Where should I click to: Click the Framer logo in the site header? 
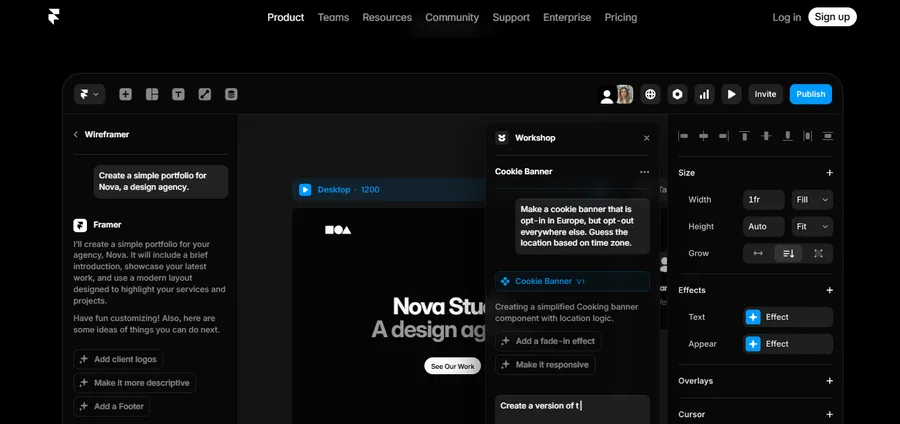[54, 17]
